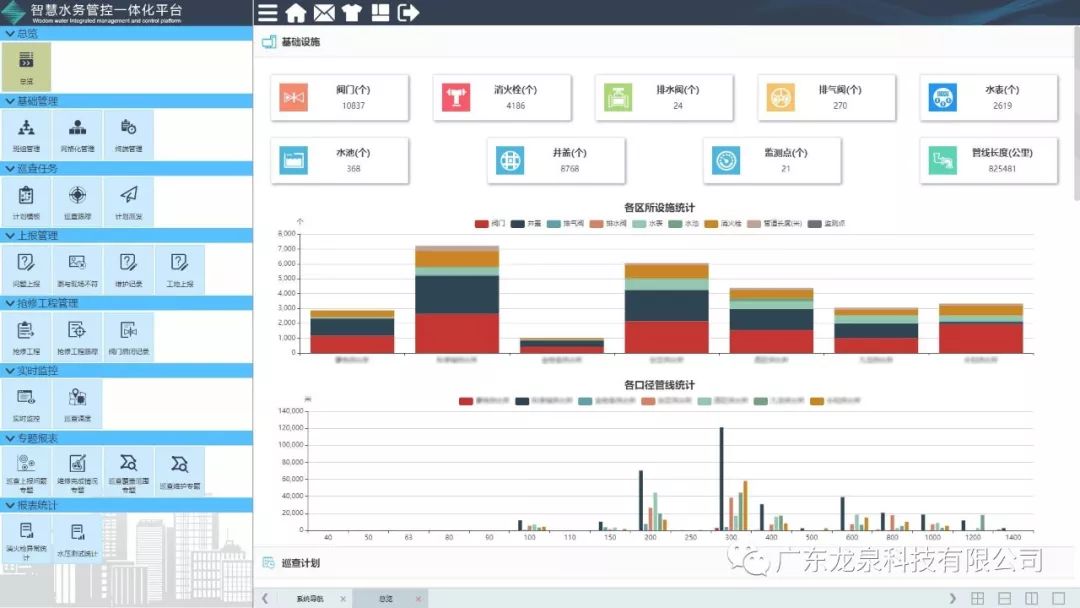This screenshot has width=1080, height=608.
Task: Open 计划派发 paper plane icon
Action: pyautogui.click(x=128, y=200)
